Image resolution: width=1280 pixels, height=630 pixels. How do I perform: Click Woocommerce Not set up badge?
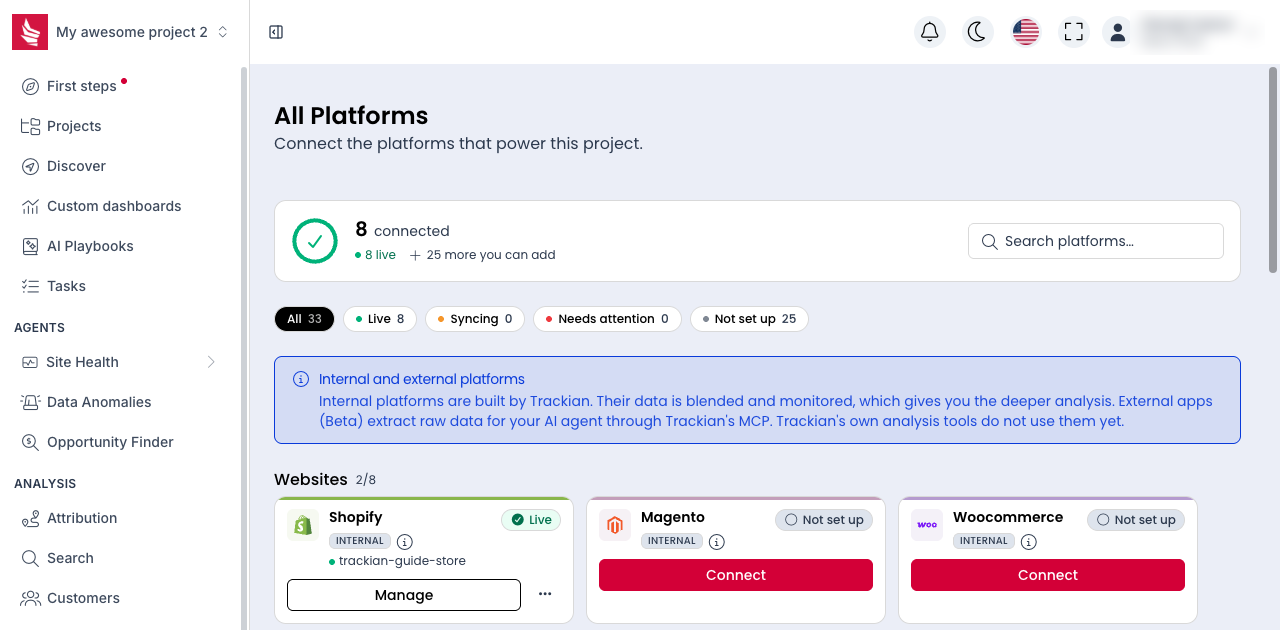click(x=1136, y=520)
